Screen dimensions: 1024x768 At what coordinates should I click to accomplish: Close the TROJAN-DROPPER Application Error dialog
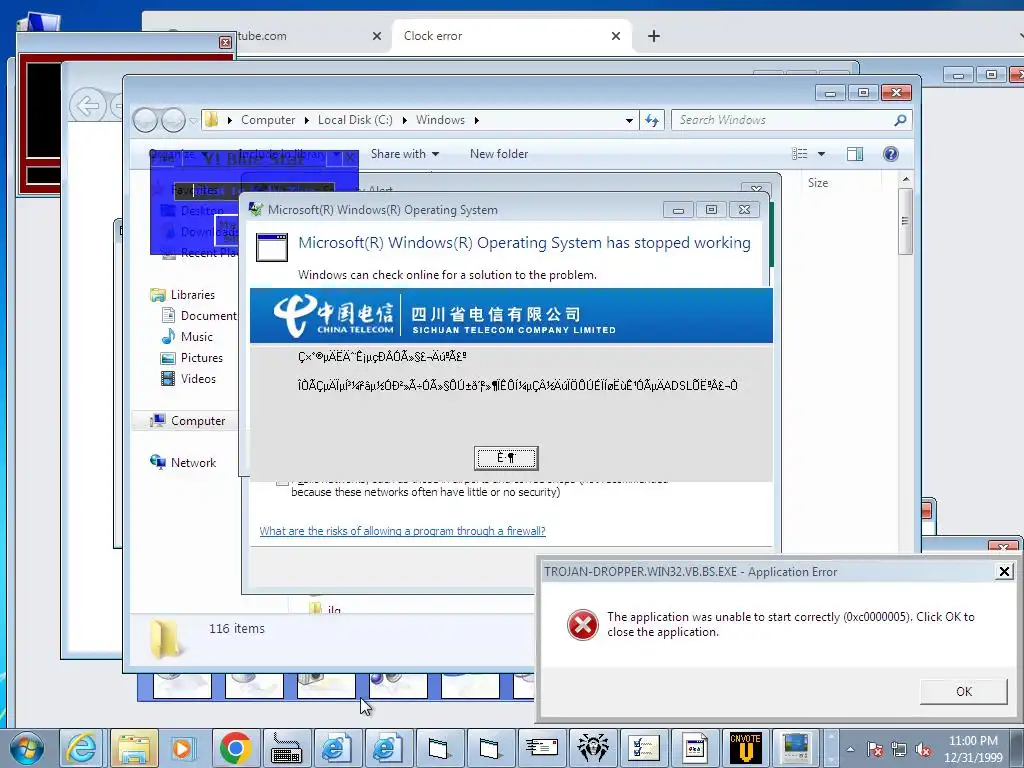coord(1004,571)
